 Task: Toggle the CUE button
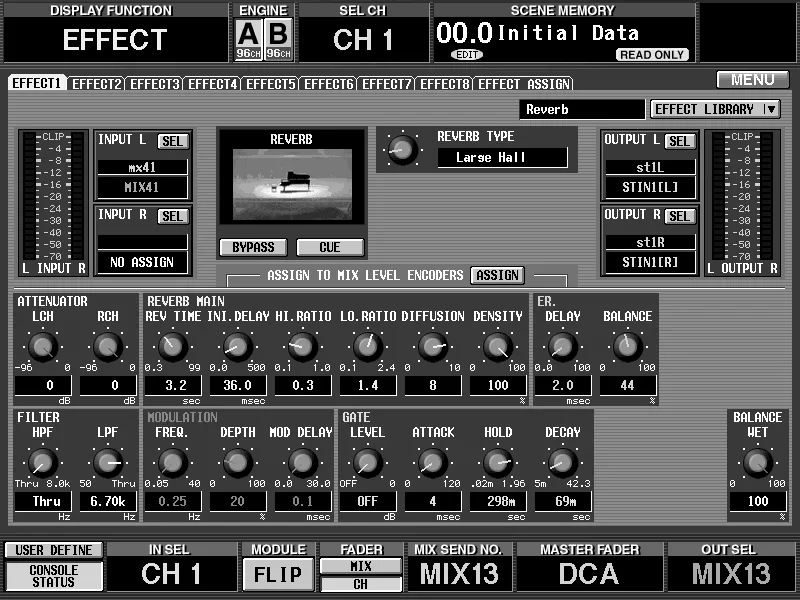[x=330, y=247]
